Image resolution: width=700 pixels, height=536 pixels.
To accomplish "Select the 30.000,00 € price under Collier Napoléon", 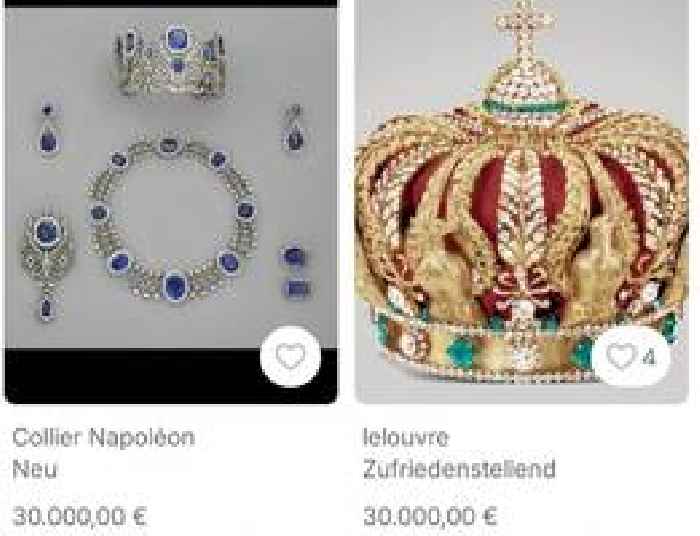I will [x=79, y=517].
